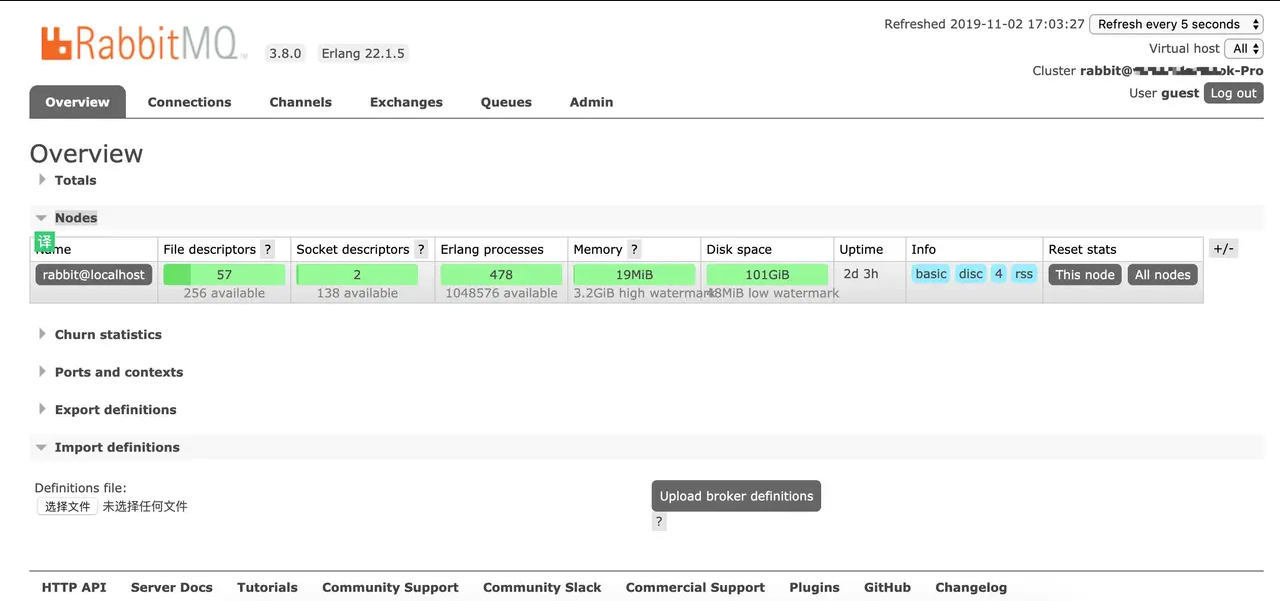Toggle columns with the +/- button
The height and width of the screenshot is (601, 1280).
pos(1224,249)
